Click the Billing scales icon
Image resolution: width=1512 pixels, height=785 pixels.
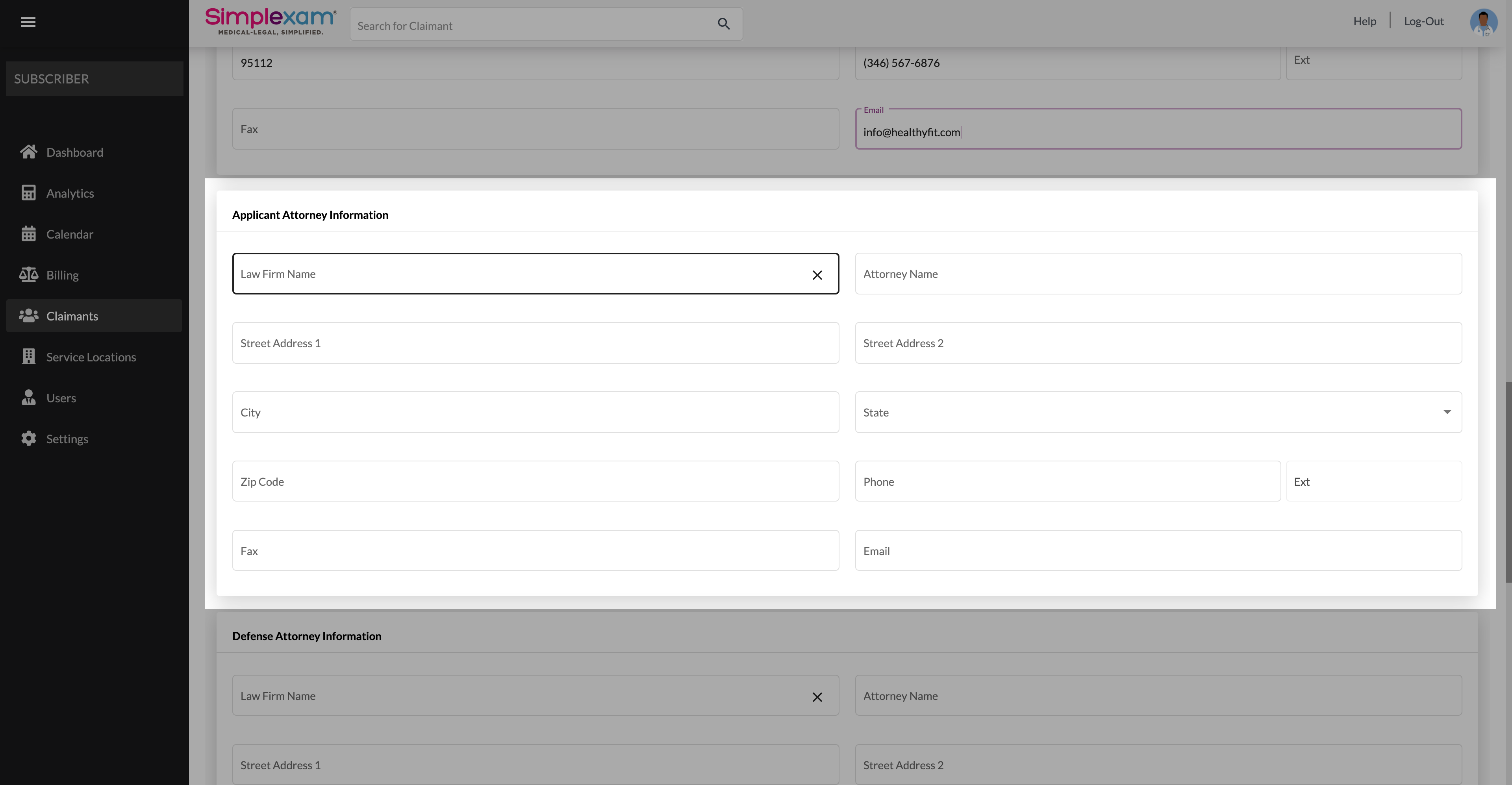tap(28, 274)
